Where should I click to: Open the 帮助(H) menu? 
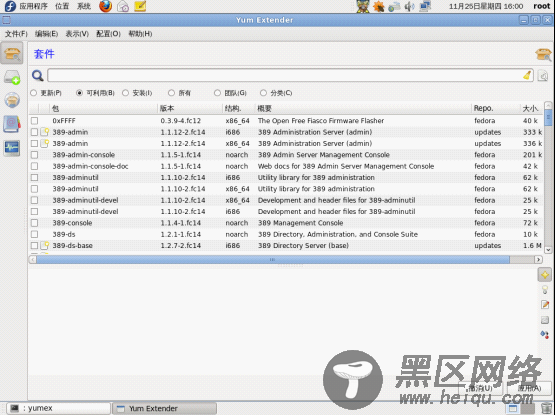tap(140, 34)
